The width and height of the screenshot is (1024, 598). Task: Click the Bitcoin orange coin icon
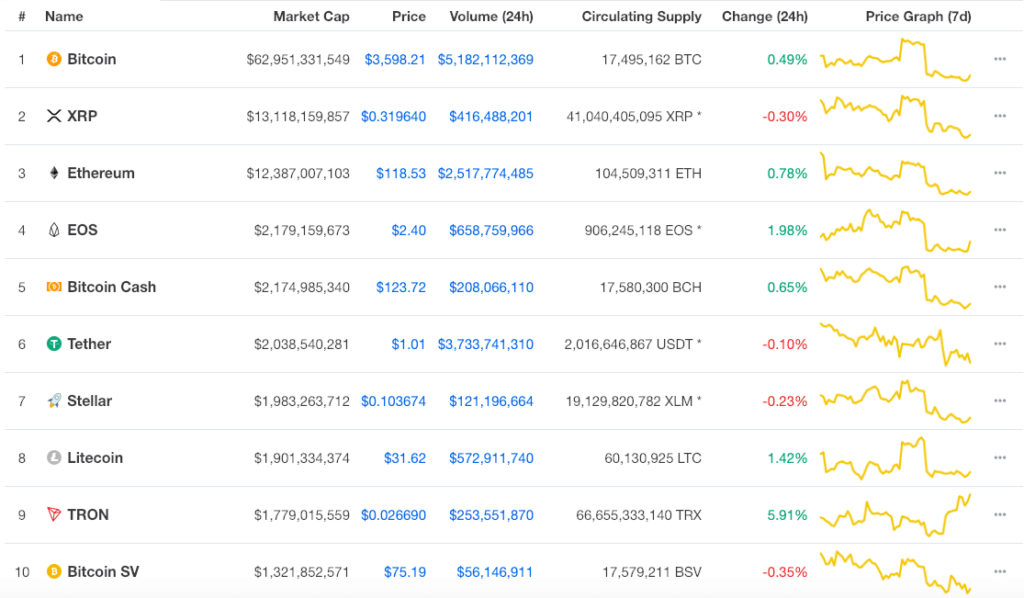click(54, 59)
